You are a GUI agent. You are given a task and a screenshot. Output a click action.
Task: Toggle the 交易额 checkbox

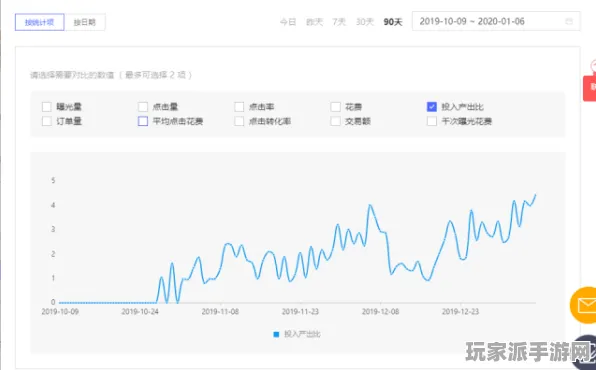(336, 121)
